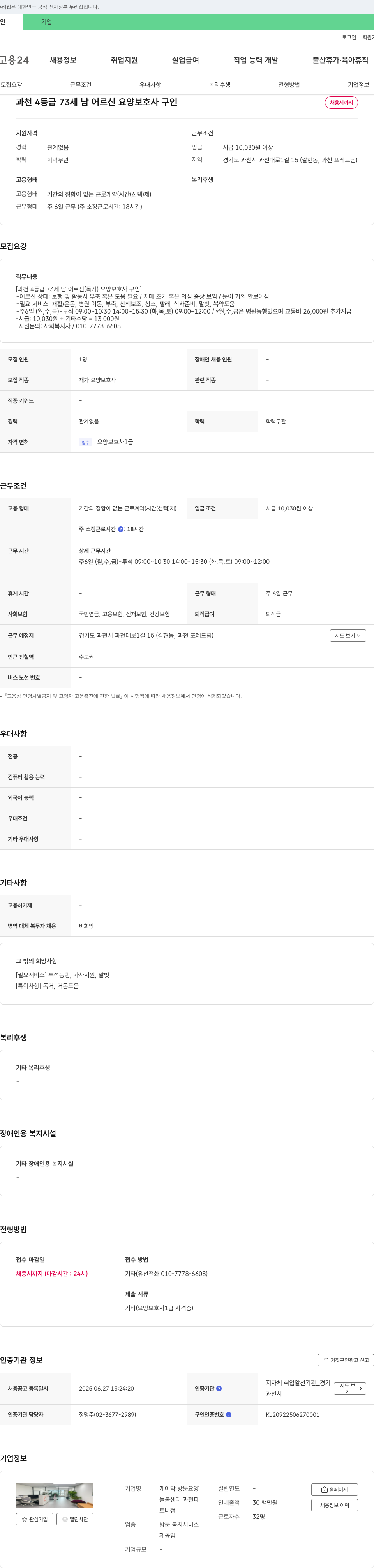Block viewing with 열람차단 button
Image resolution: width=374 pixels, height=1568 pixels.
point(75,1519)
